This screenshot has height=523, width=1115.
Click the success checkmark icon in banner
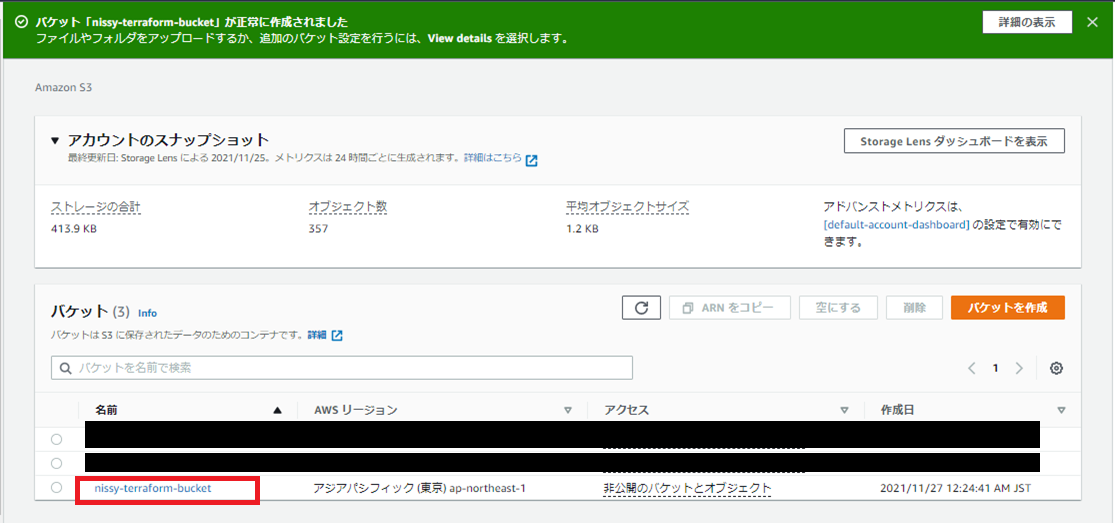coord(21,22)
